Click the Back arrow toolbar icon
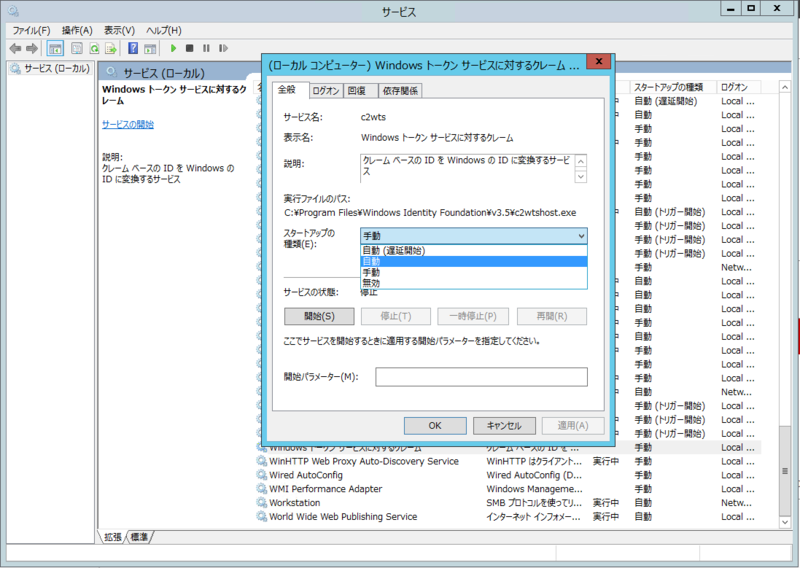Image resolution: width=800 pixels, height=568 pixels. (x=15, y=48)
